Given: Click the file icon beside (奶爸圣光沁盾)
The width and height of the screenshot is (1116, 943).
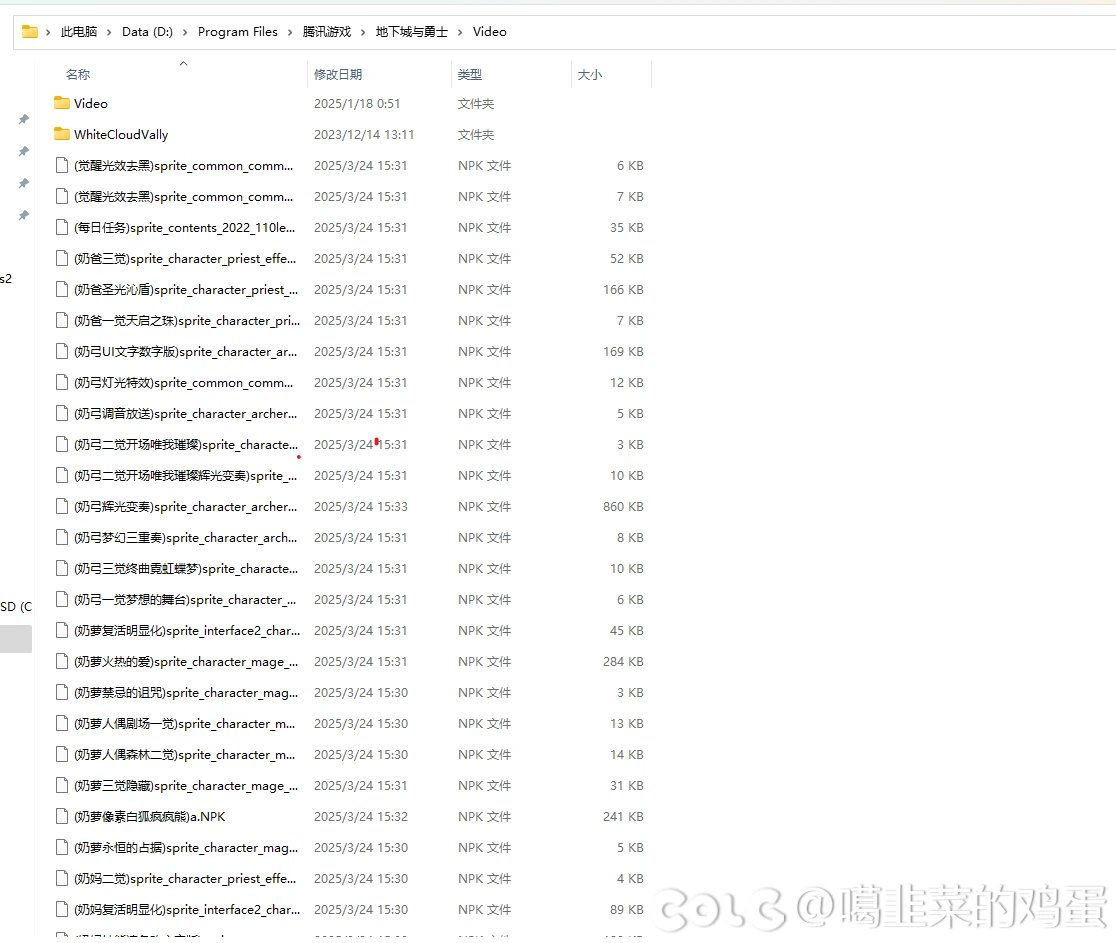Looking at the screenshot, I should tap(62, 290).
